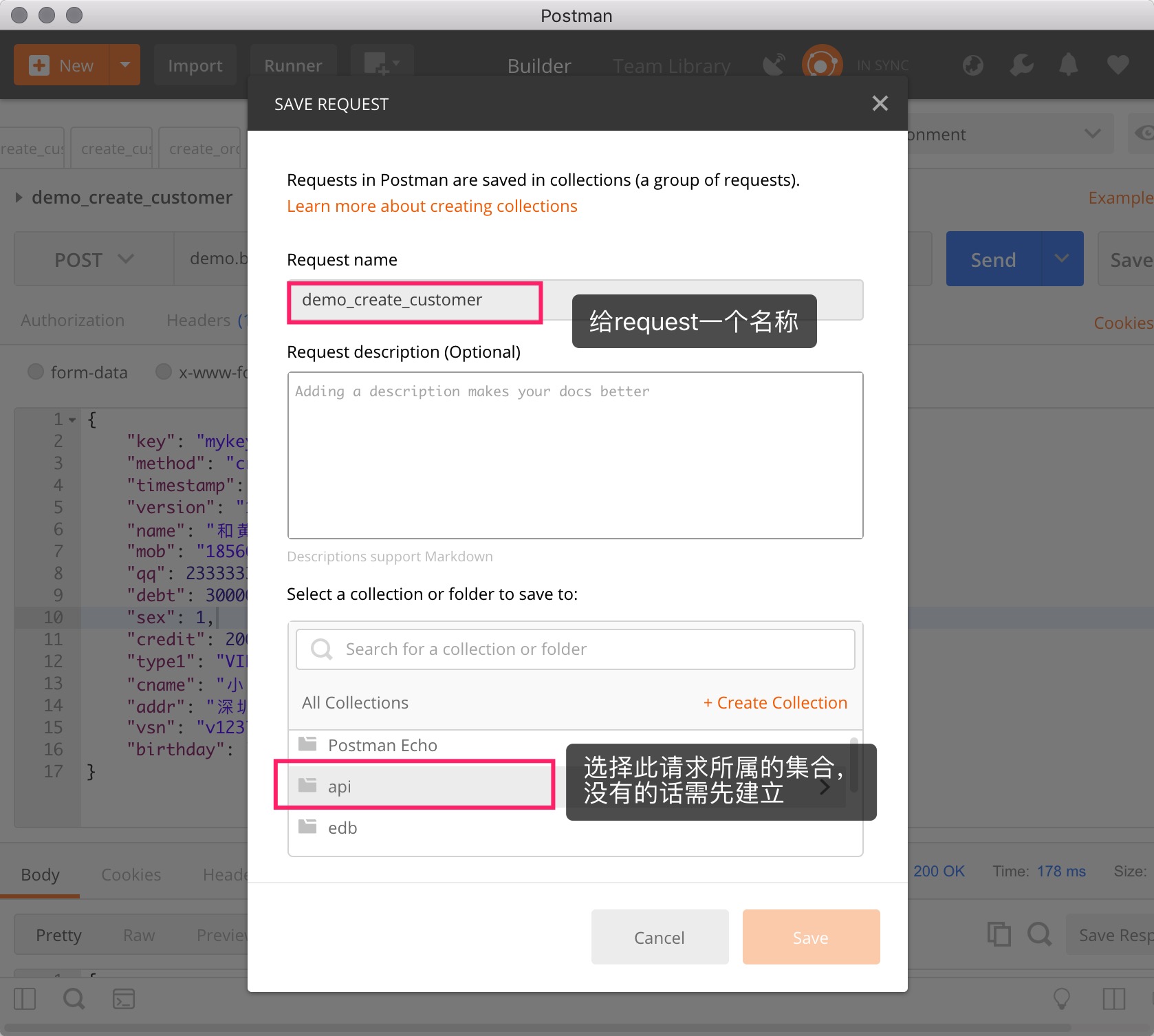Viewport: 1154px width, 1036px height.
Task: Select the form-data radio button
Action: [x=36, y=372]
